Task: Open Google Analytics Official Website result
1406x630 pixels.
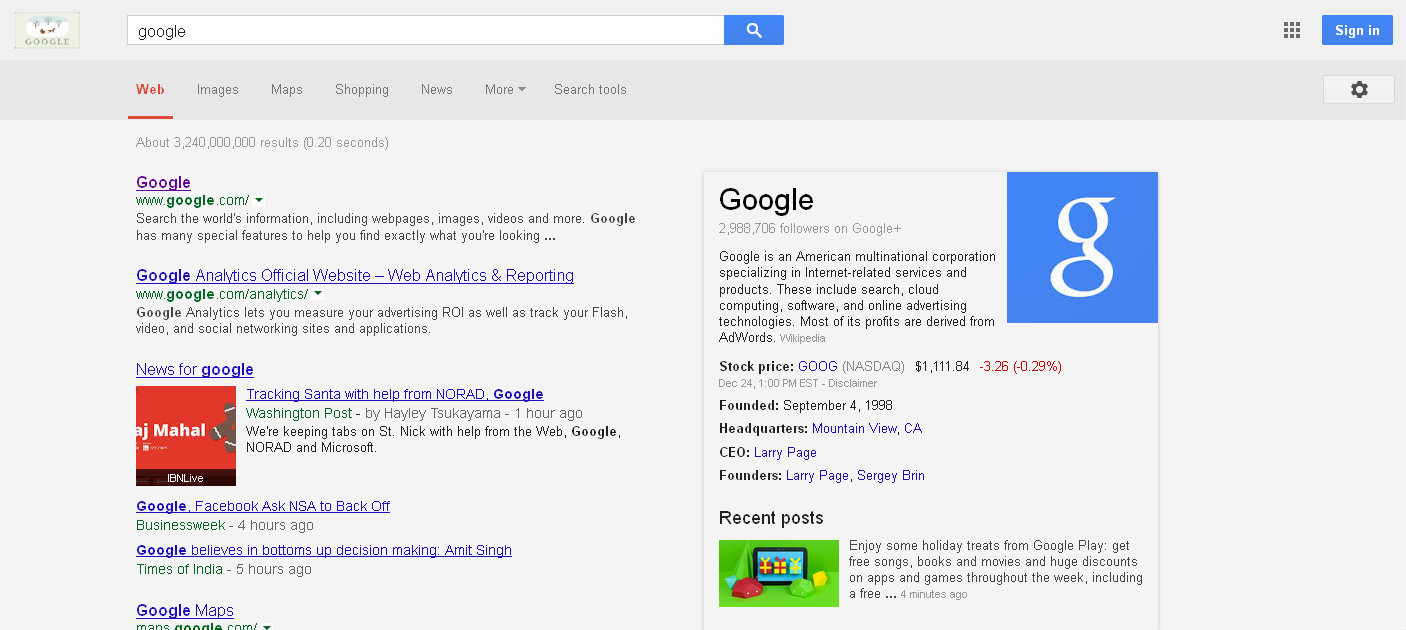Action: tap(355, 275)
